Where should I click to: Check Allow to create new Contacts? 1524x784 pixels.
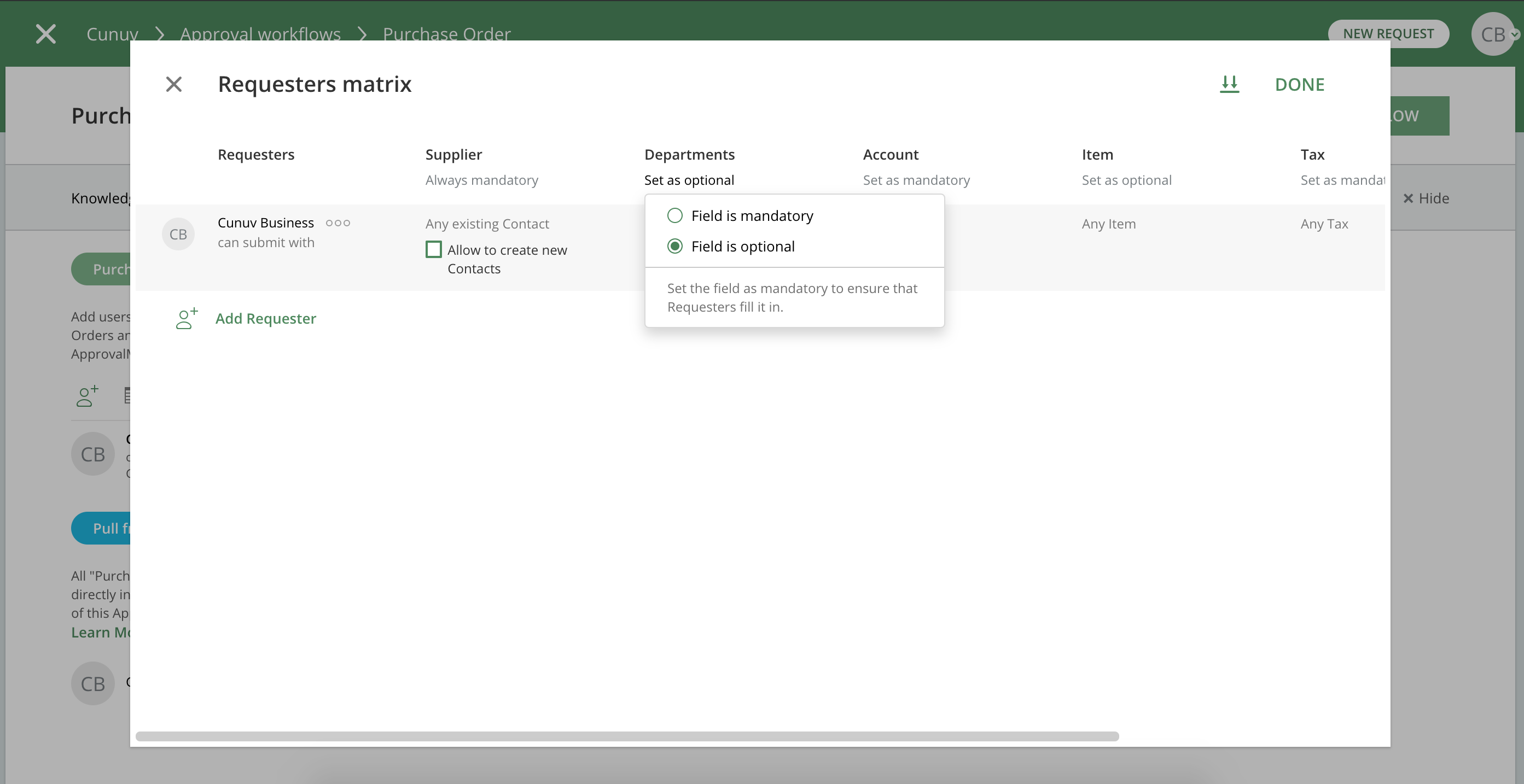[x=434, y=250]
